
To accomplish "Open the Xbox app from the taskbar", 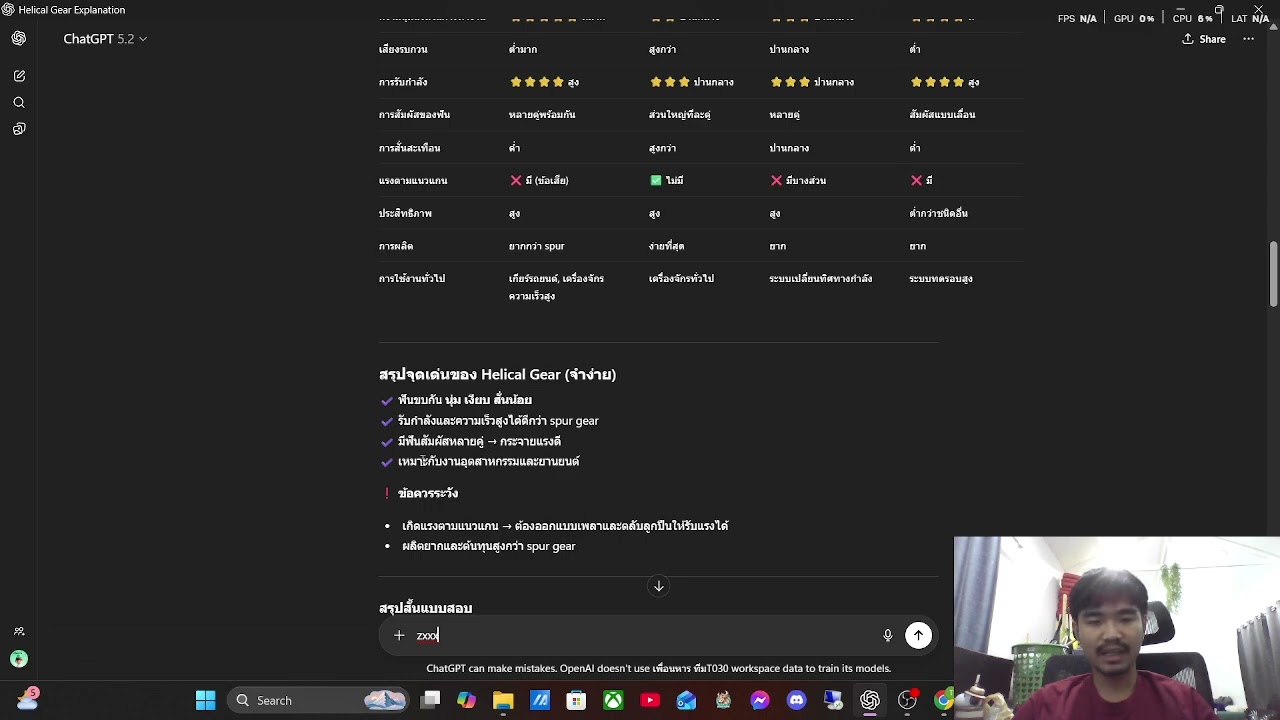I will click(613, 701).
